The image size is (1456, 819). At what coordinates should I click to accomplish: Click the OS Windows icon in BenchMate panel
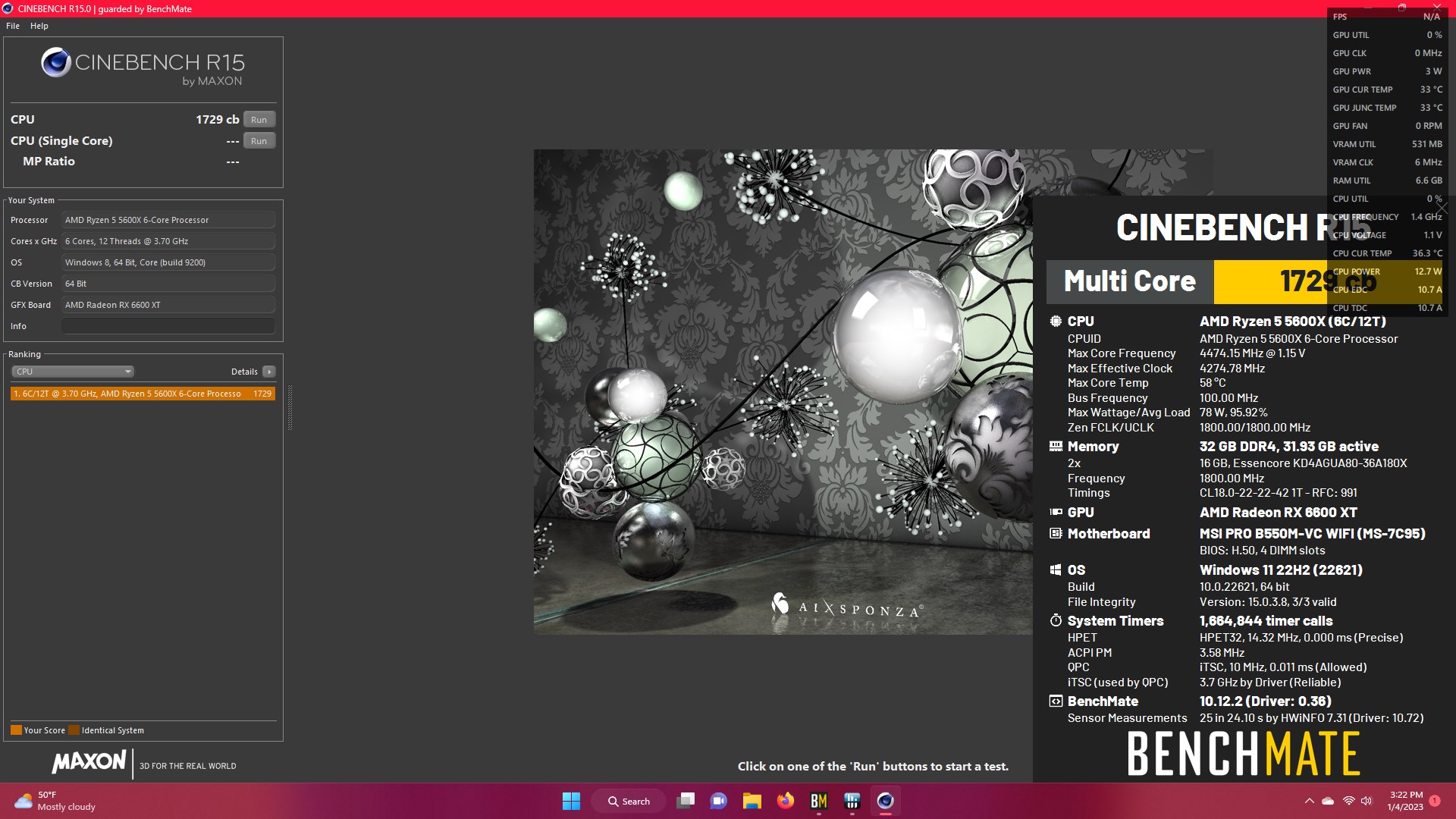tap(1056, 570)
